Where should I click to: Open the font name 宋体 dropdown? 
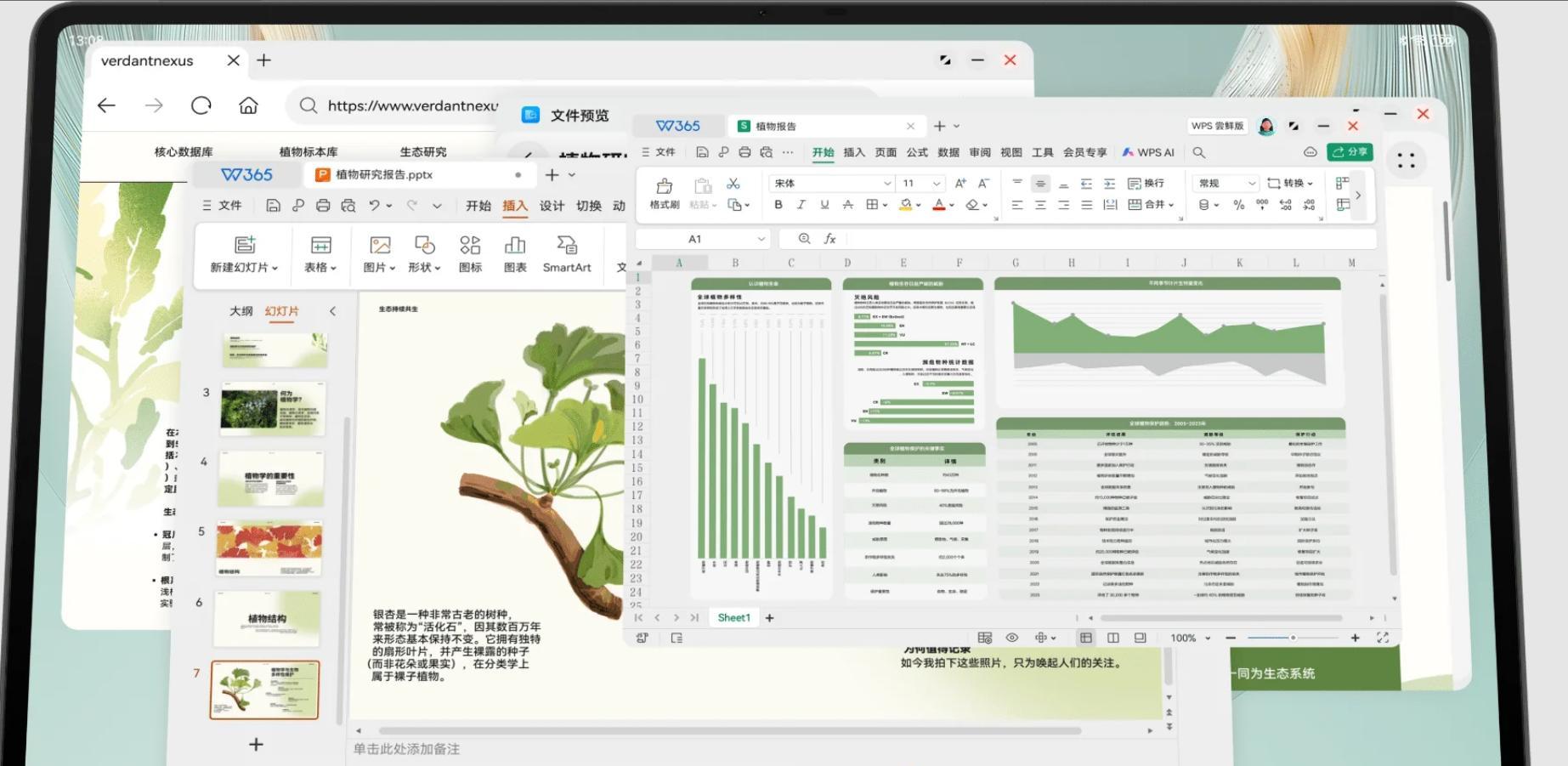[886, 184]
